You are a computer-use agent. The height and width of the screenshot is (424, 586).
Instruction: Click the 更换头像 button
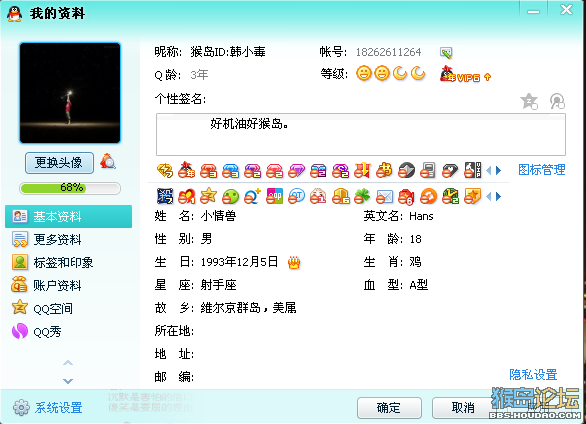tap(59, 163)
